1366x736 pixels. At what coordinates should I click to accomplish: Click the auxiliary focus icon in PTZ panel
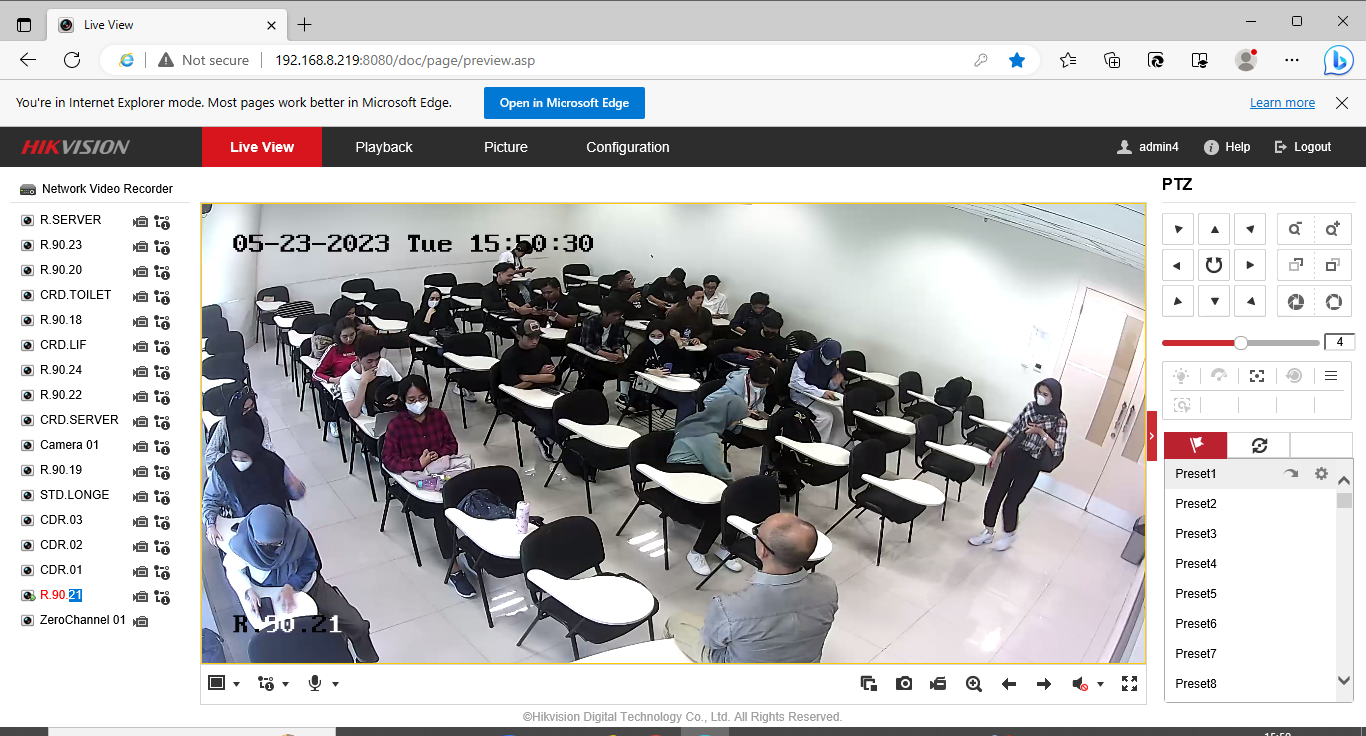tap(1257, 376)
